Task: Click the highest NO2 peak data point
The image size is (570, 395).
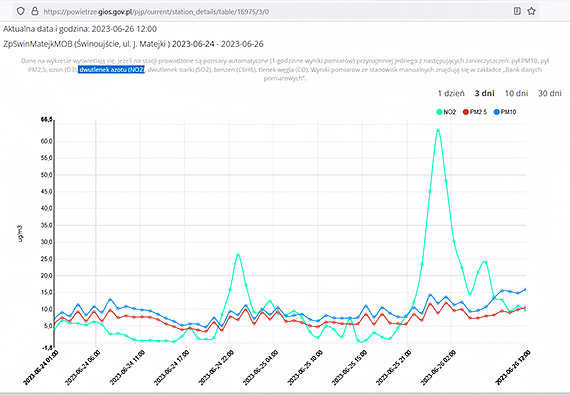Action: (438, 130)
